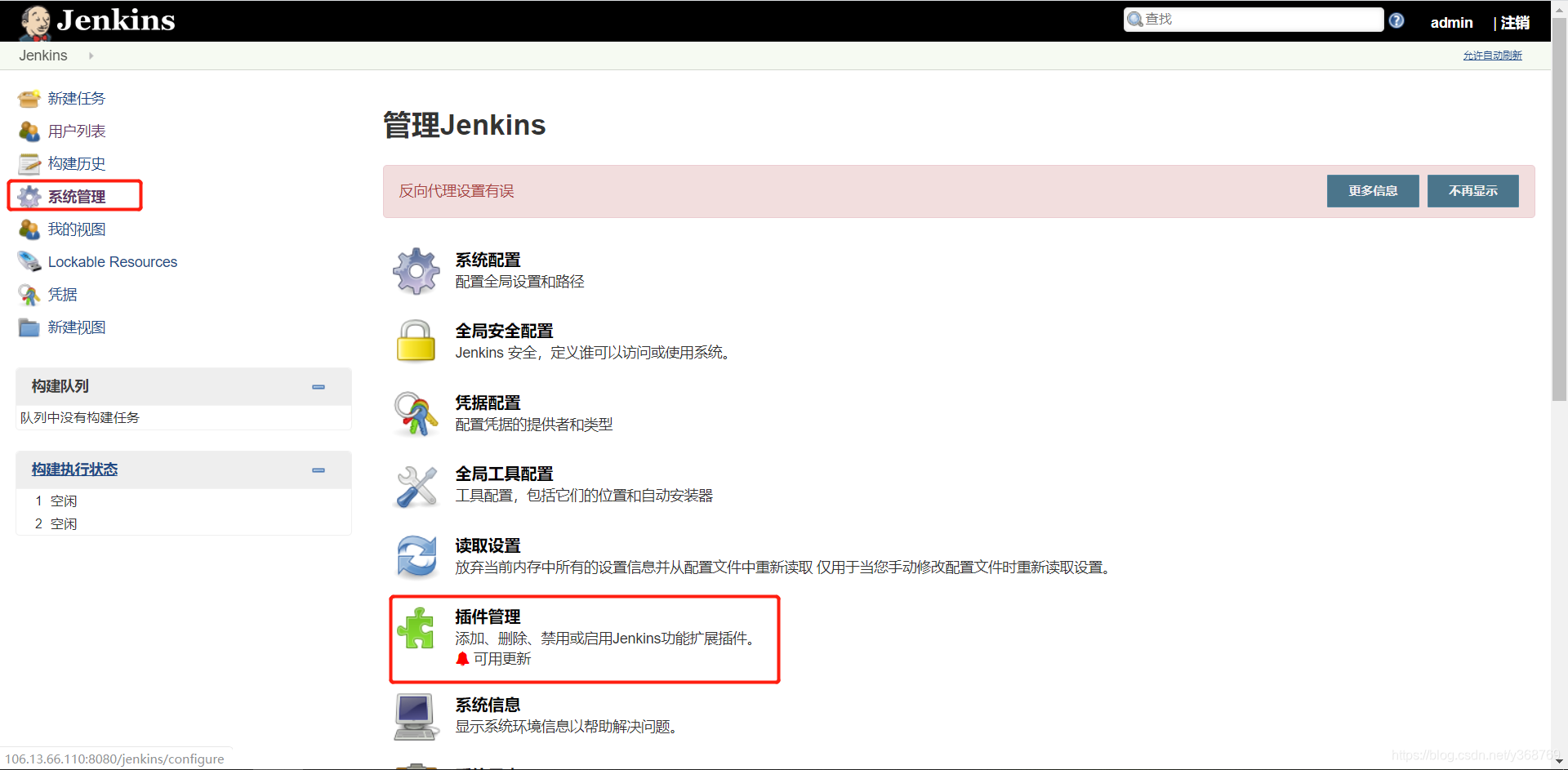The width and height of the screenshot is (1568, 770).
Task: Click the 系统信息 computer monitor icon
Action: (415, 717)
